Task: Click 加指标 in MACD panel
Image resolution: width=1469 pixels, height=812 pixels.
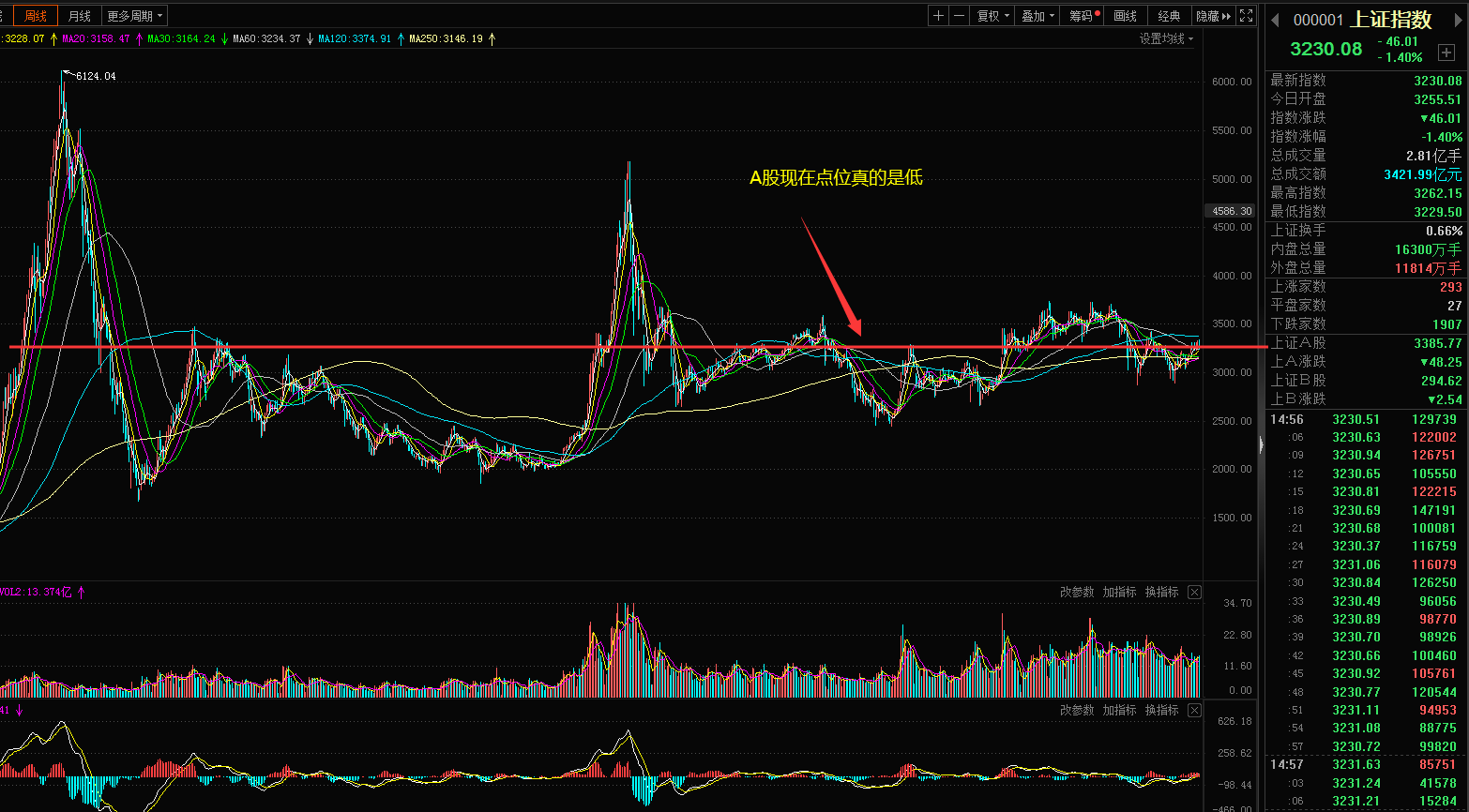Action: (1119, 710)
